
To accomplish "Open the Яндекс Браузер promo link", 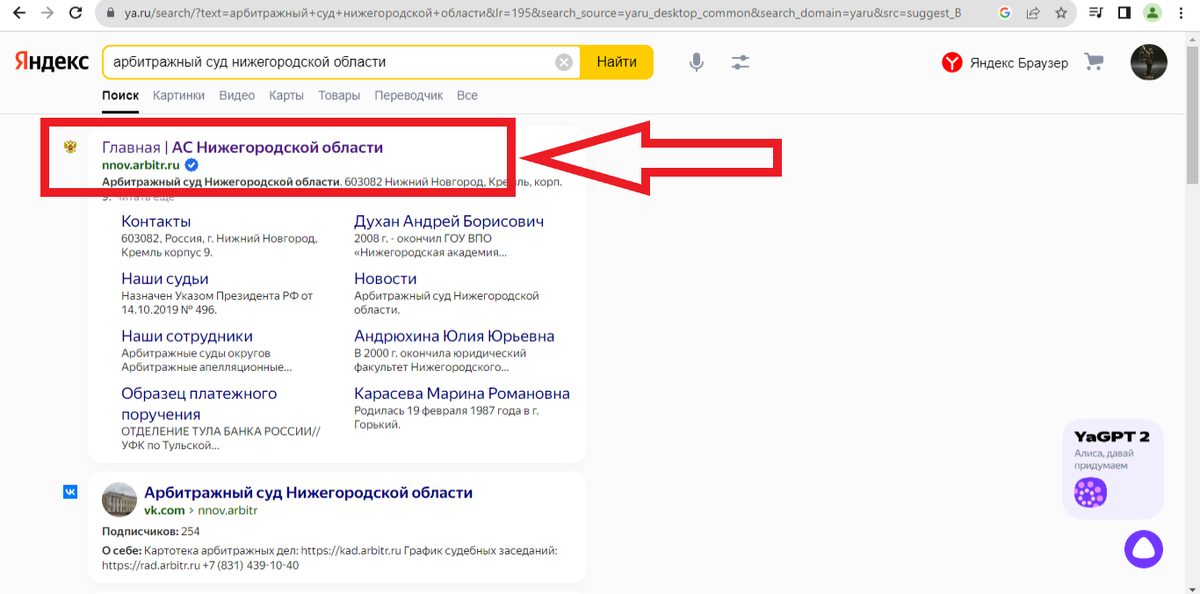I will (x=1005, y=63).
